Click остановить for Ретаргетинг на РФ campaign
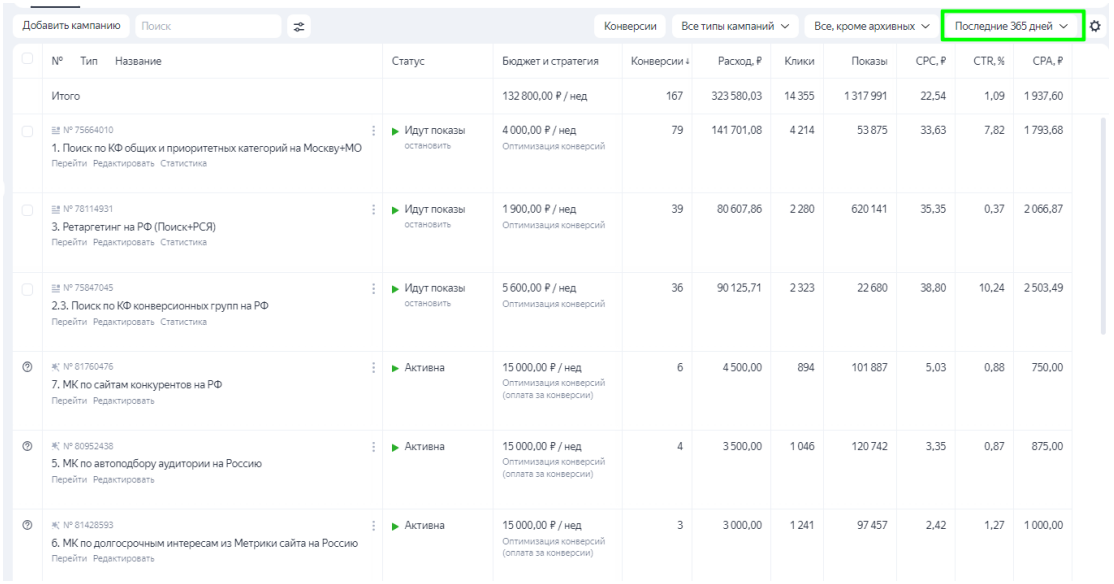 pos(428,225)
